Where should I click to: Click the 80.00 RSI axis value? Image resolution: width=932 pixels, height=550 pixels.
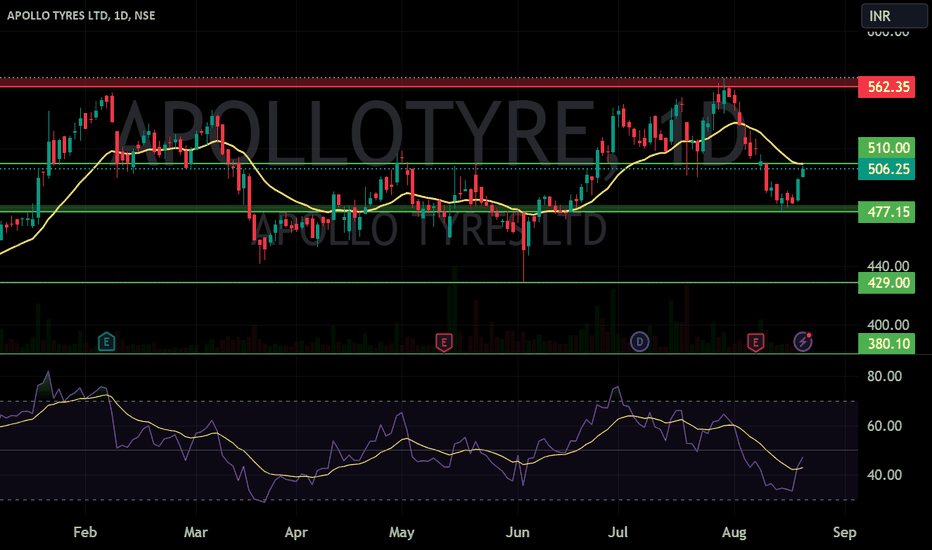[884, 376]
